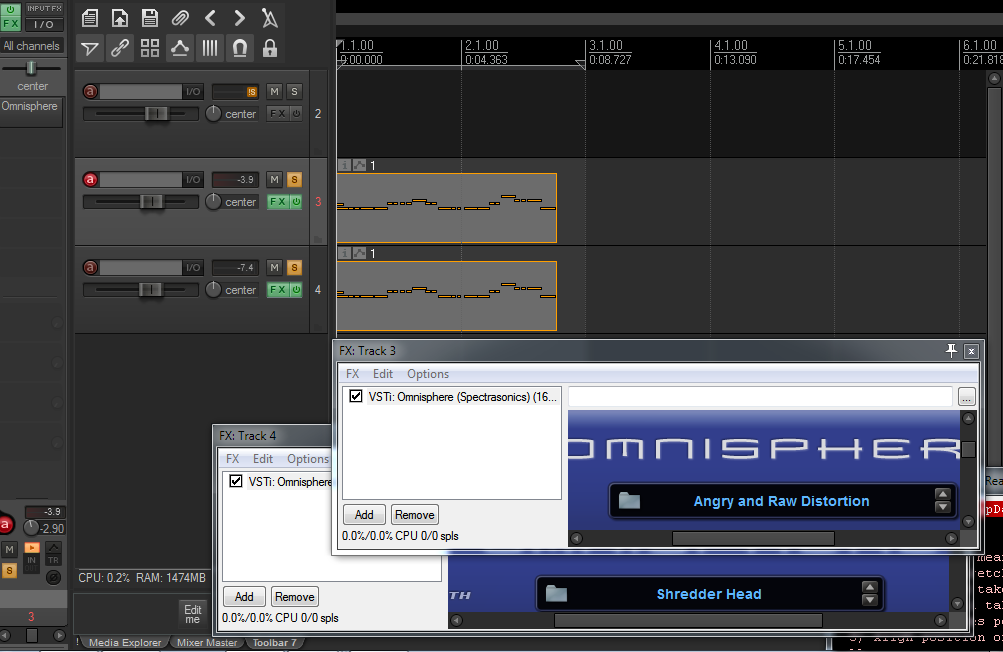The height and width of the screenshot is (652, 1003).
Task: Click the open project file icon
Action: point(120,18)
